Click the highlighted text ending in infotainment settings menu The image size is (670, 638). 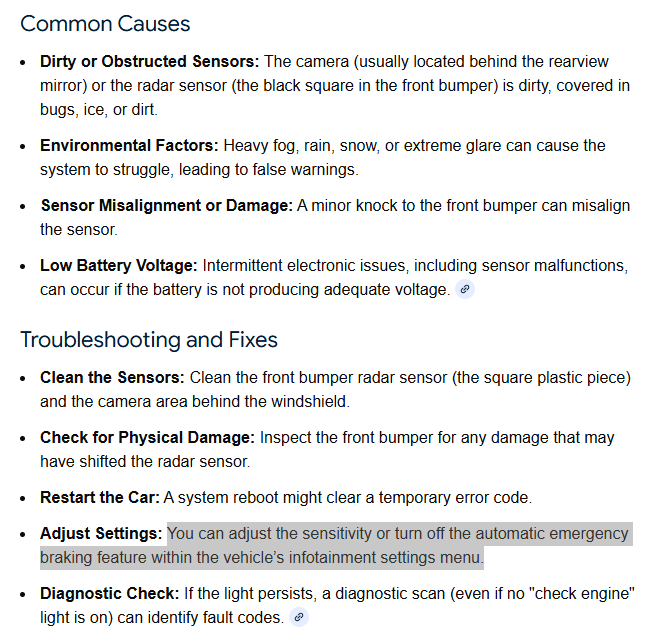(262, 557)
